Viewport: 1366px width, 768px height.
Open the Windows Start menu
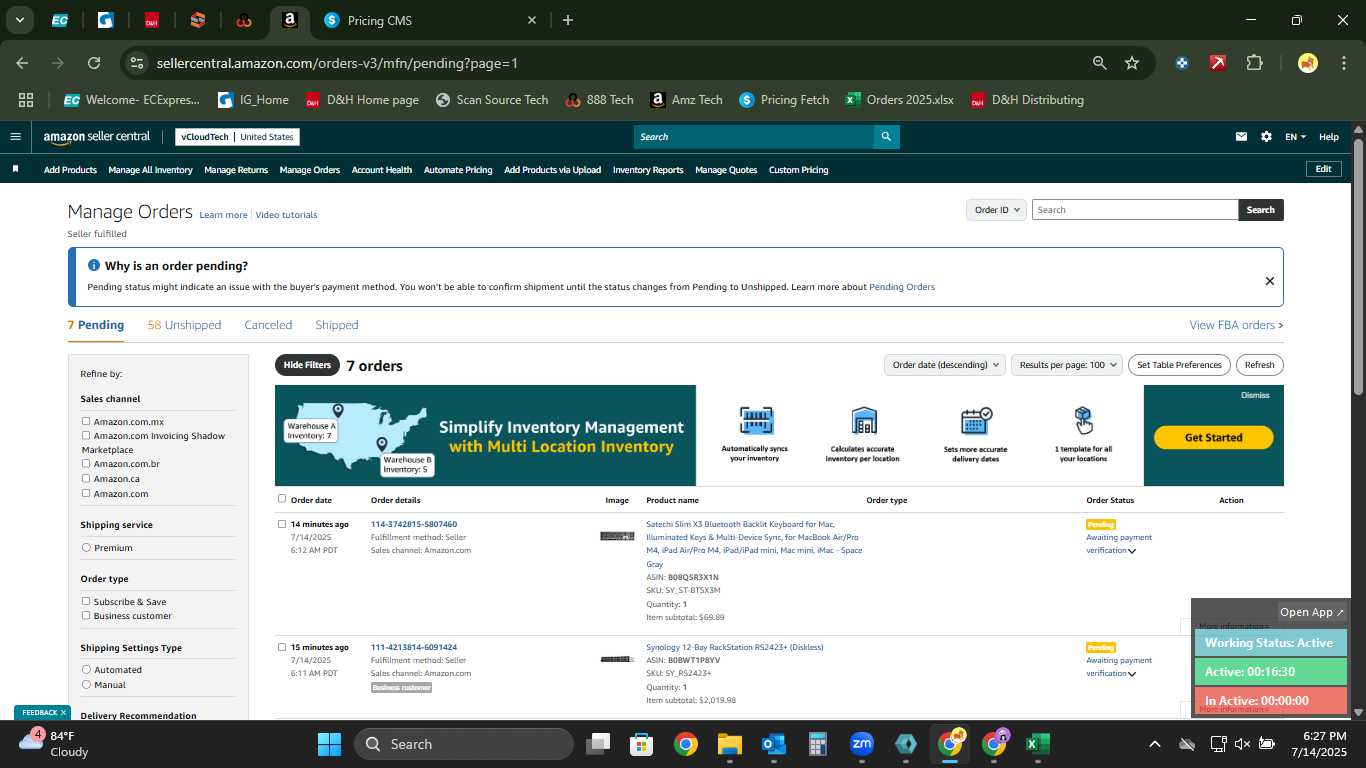(x=329, y=744)
